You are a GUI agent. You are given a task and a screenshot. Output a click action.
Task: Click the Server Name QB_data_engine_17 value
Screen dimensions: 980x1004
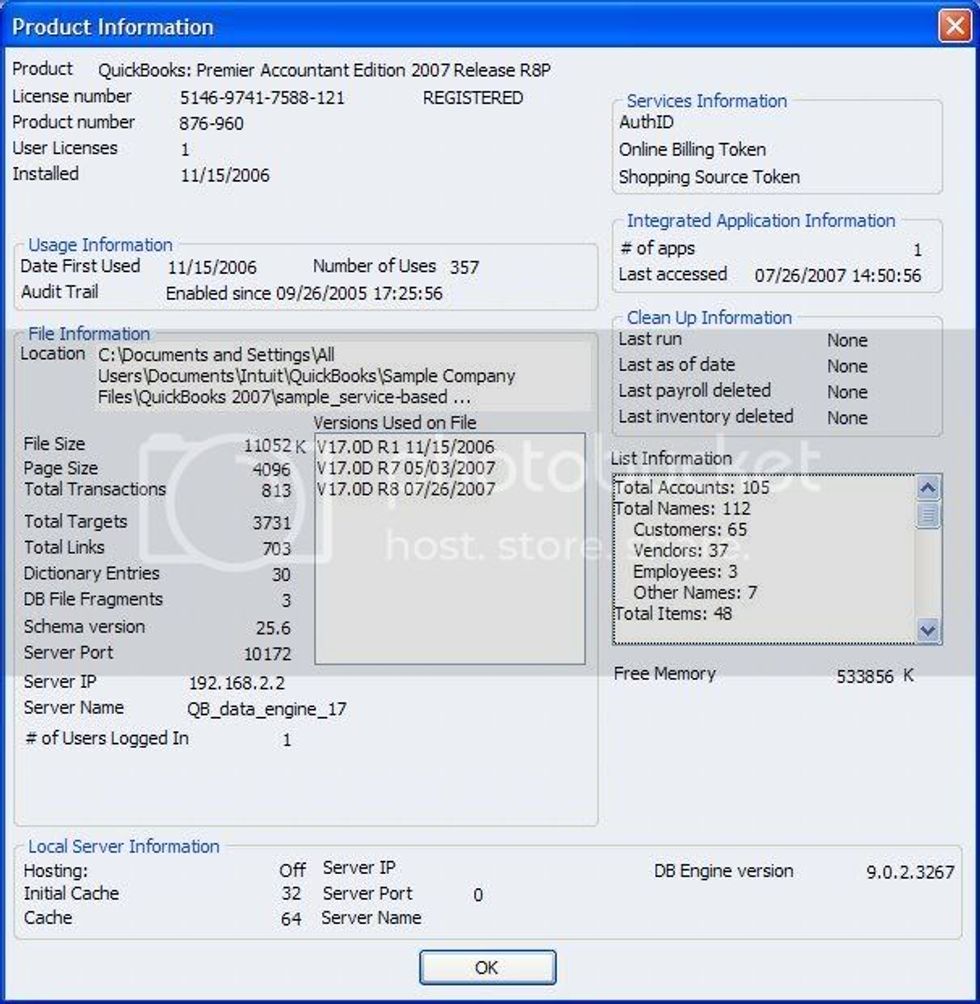pyautogui.click(x=266, y=708)
